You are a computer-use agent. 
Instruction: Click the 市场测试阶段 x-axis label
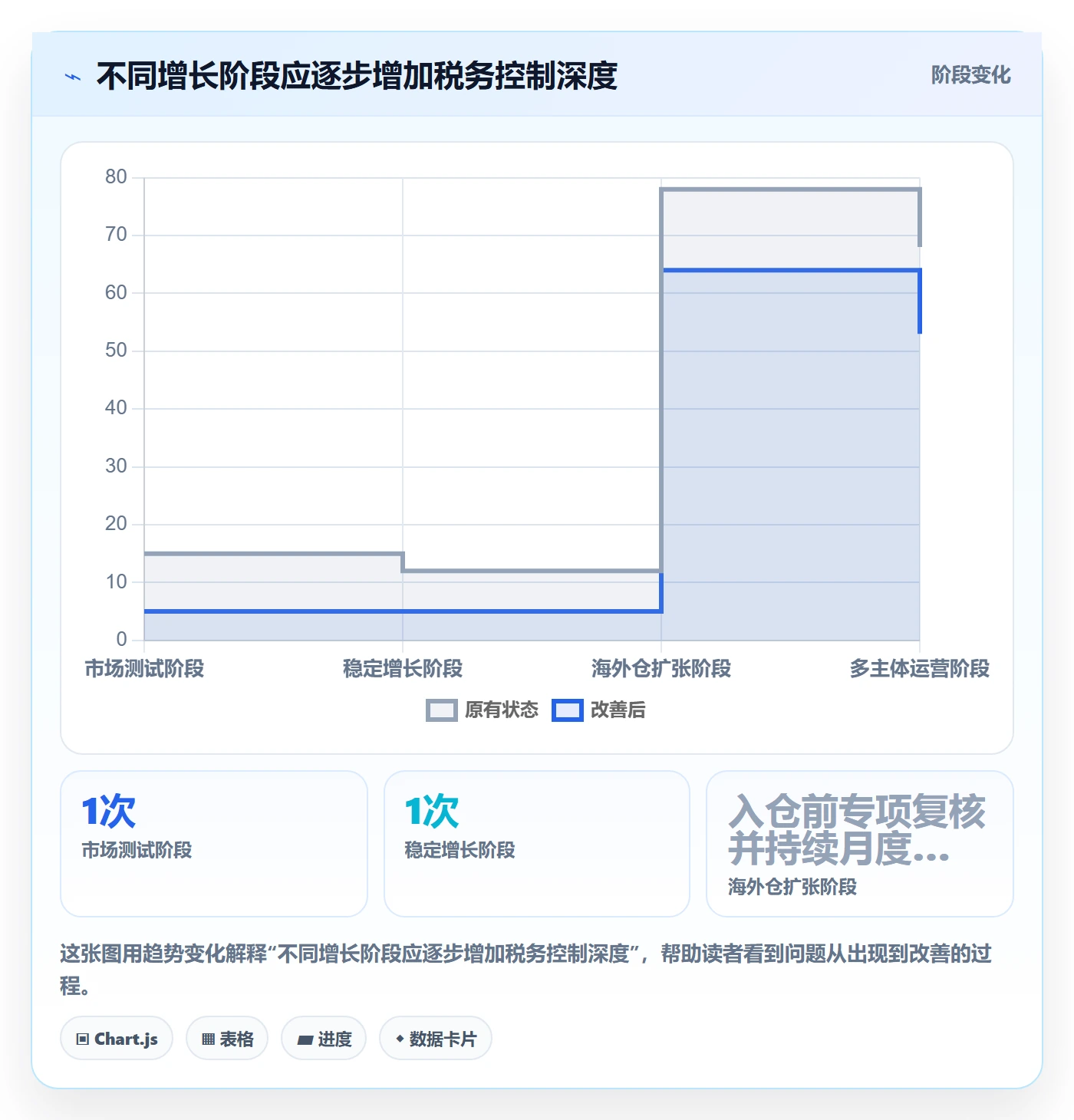point(144,669)
